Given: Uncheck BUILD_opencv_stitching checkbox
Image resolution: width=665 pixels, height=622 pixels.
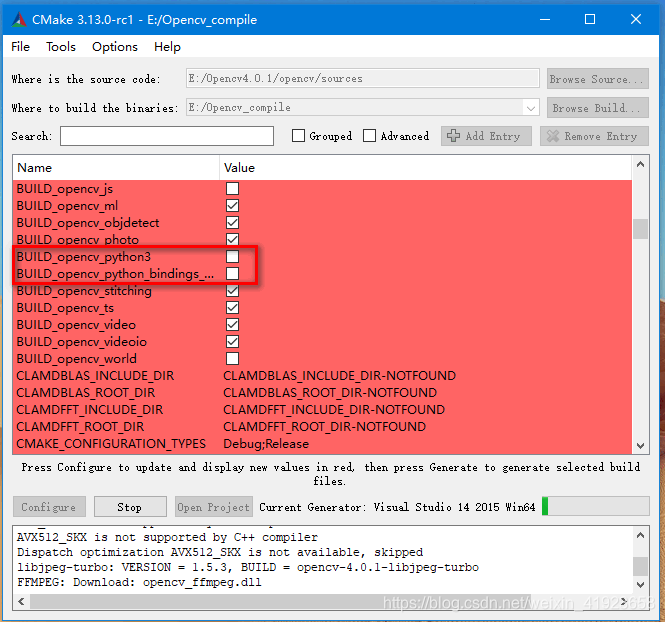Looking at the screenshot, I should (x=232, y=290).
